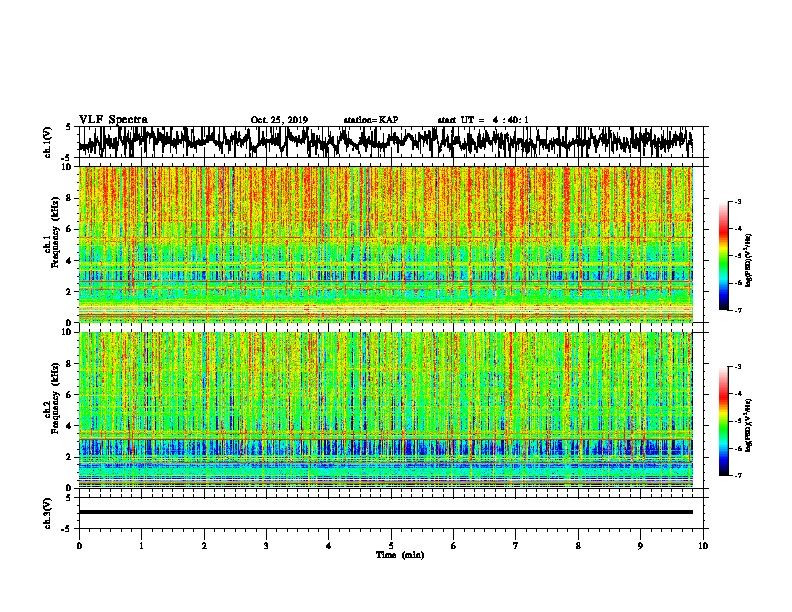Click time axis tick label "3"
The width and height of the screenshot is (792, 612).
(266, 545)
